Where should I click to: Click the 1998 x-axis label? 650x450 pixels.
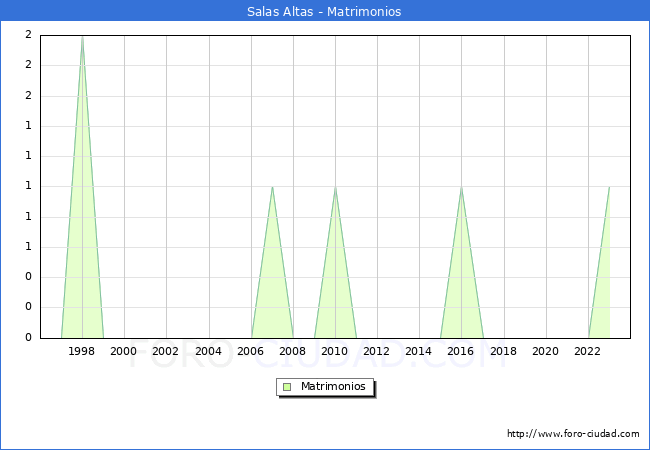(82, 351)
